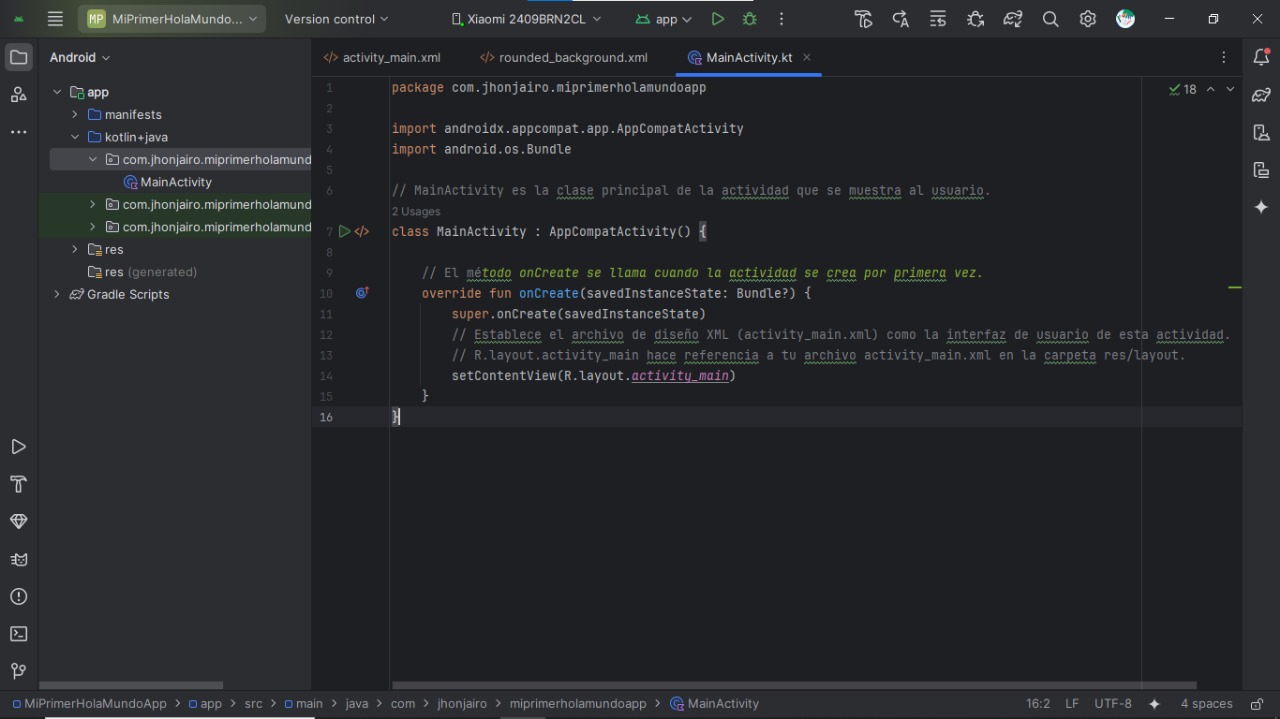The width and height of the screenshot is (1280, 719).
Task: Change LF line separator
Action: point(1072,704)
